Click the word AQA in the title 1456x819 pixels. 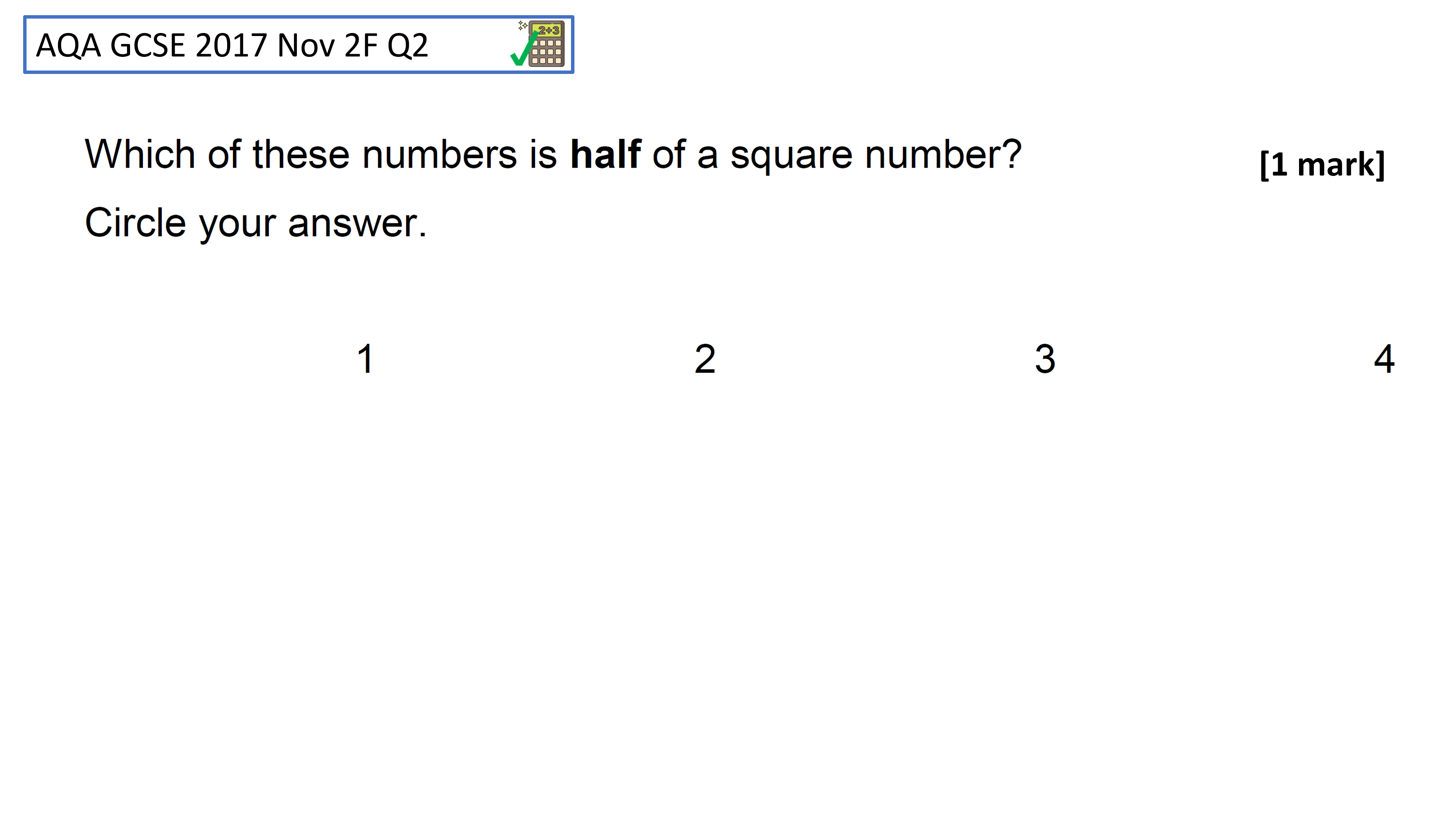coord(68,46)
